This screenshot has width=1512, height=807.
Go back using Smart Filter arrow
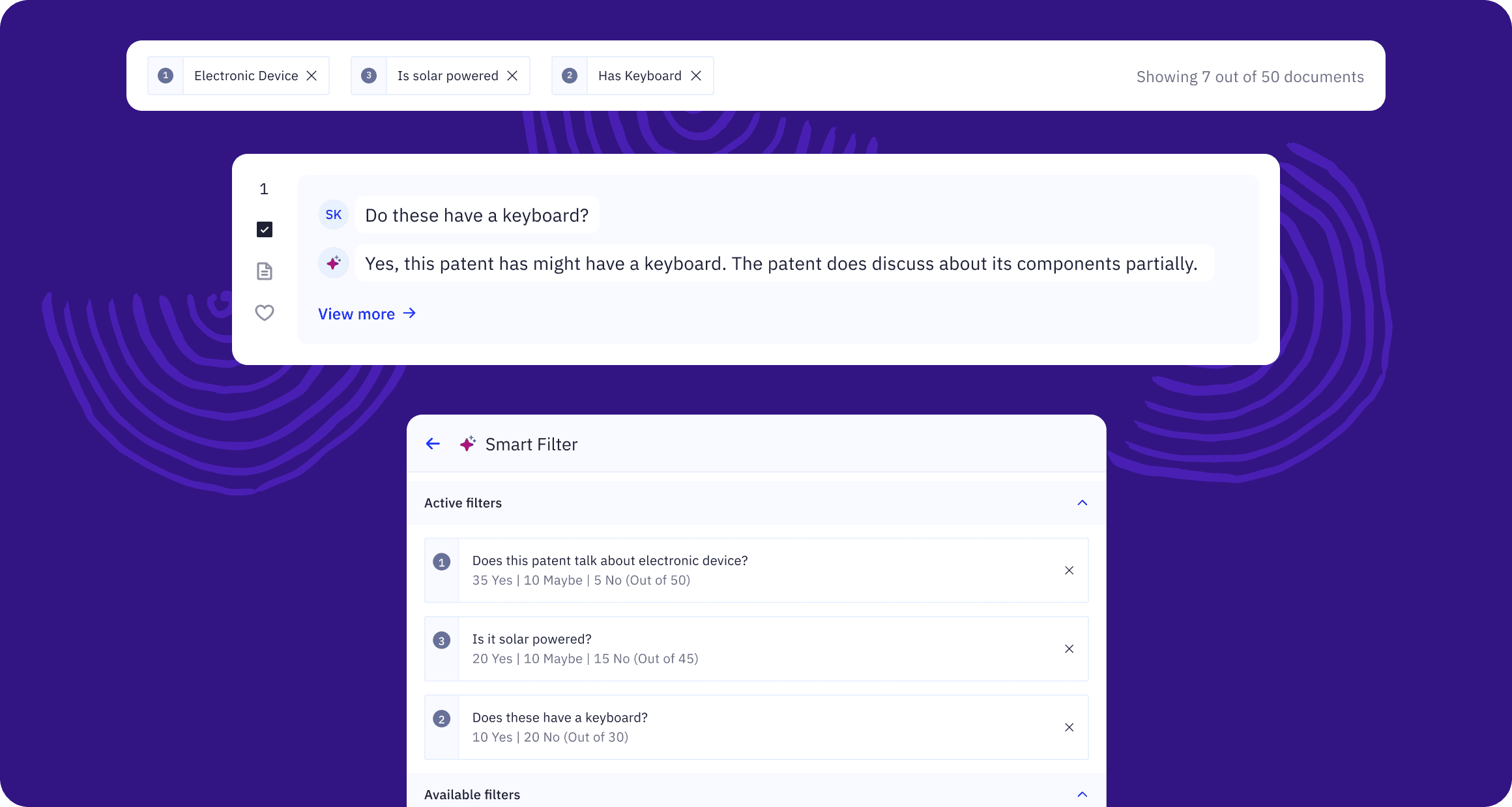pos(433,444)
